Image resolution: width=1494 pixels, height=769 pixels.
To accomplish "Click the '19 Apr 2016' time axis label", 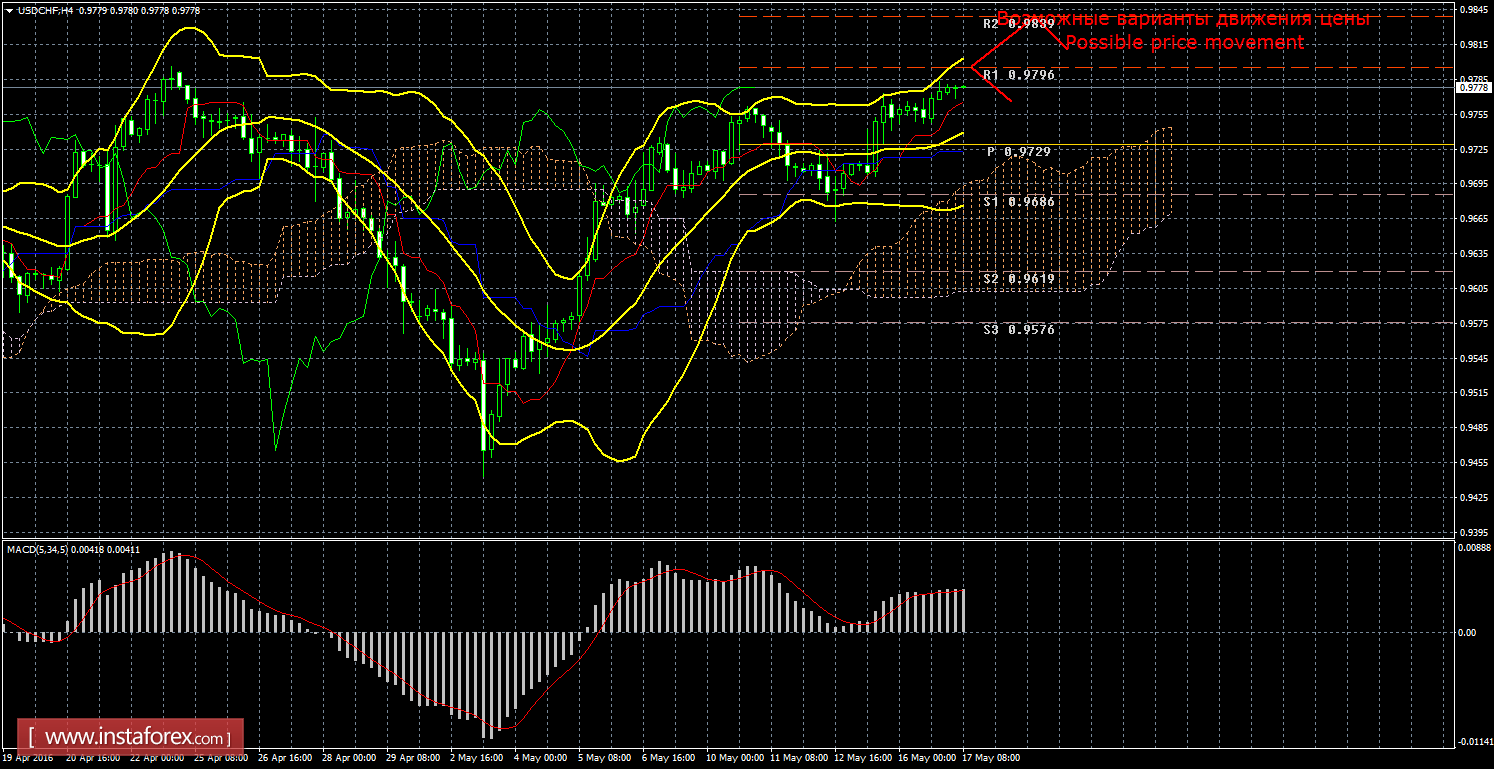I will (29, 758).
